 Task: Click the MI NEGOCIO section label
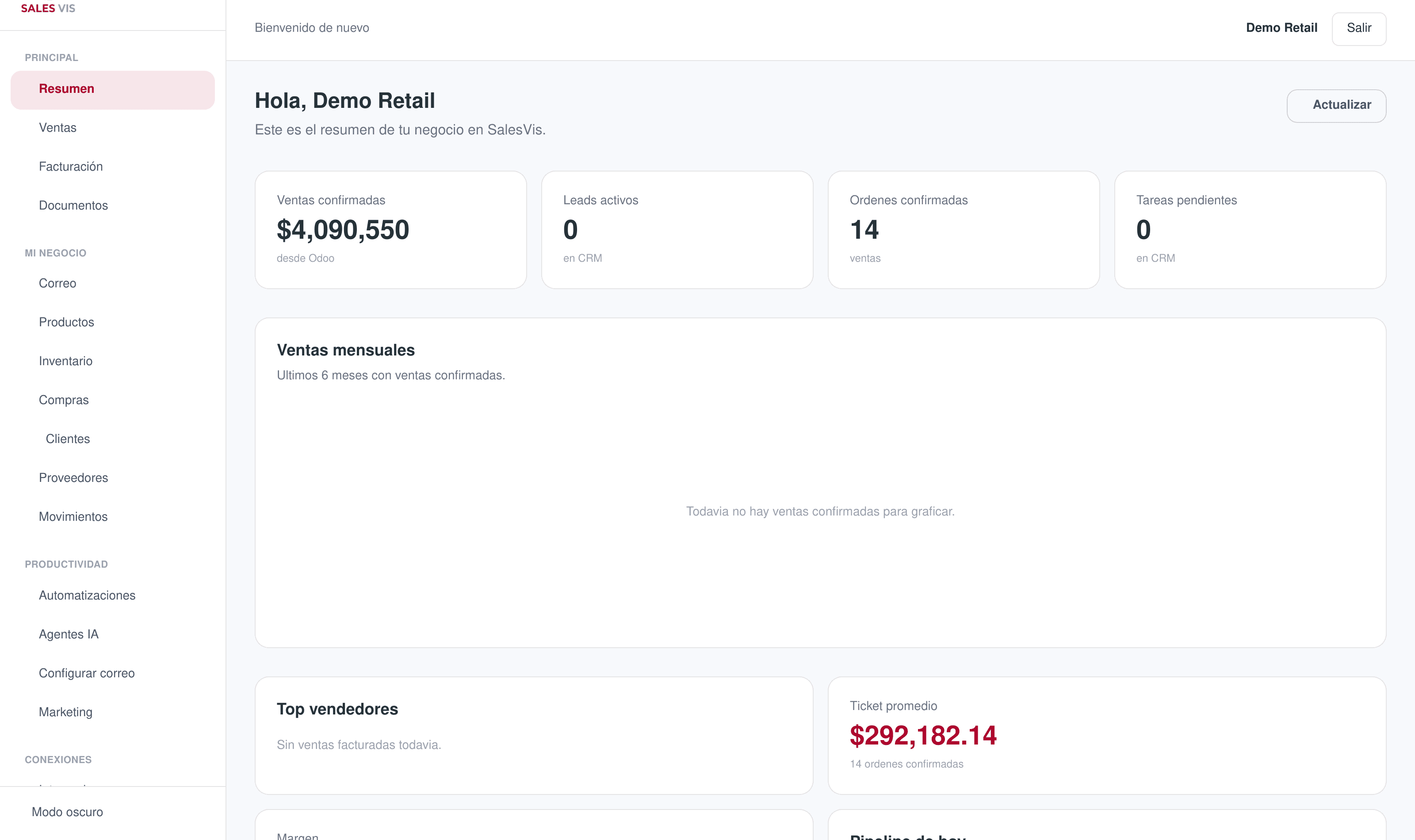tap(55, 253)
